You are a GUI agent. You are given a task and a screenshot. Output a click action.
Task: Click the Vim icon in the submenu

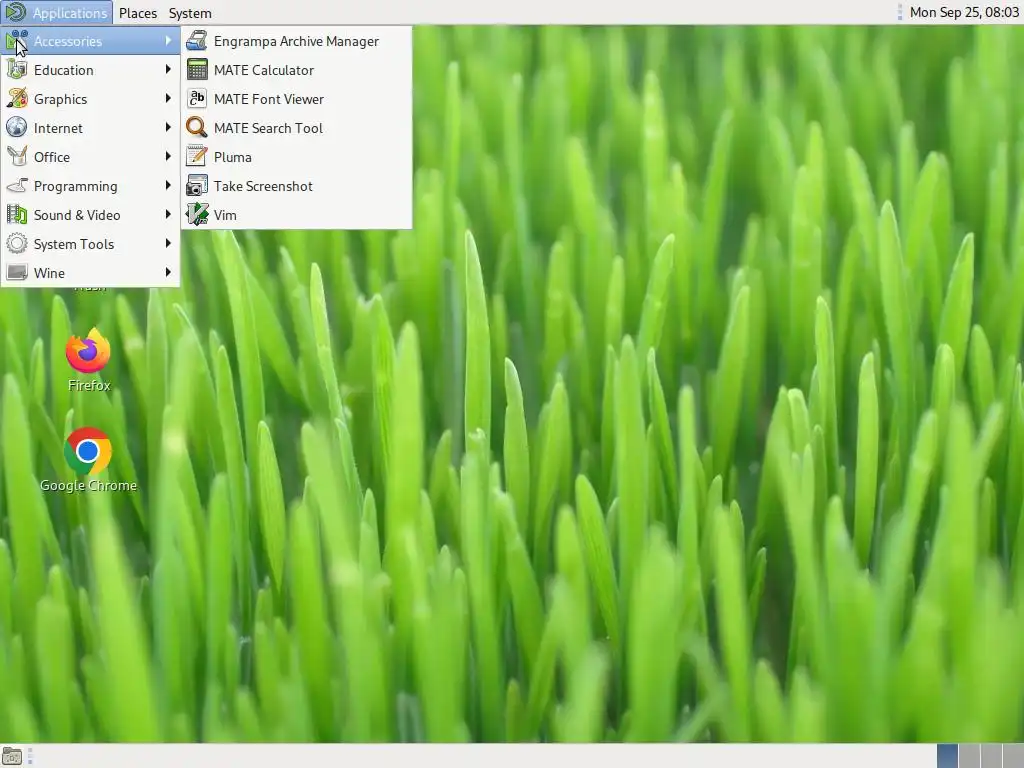click(x=197, y=215)
